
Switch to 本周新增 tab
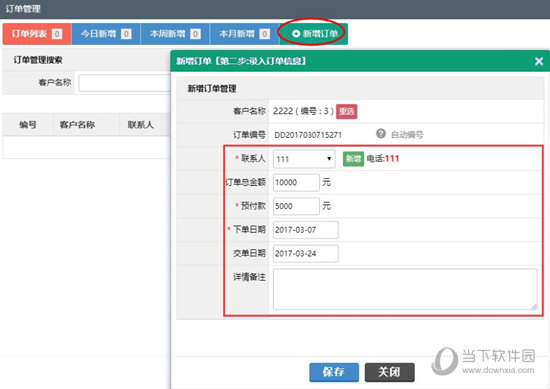(175, 34)
